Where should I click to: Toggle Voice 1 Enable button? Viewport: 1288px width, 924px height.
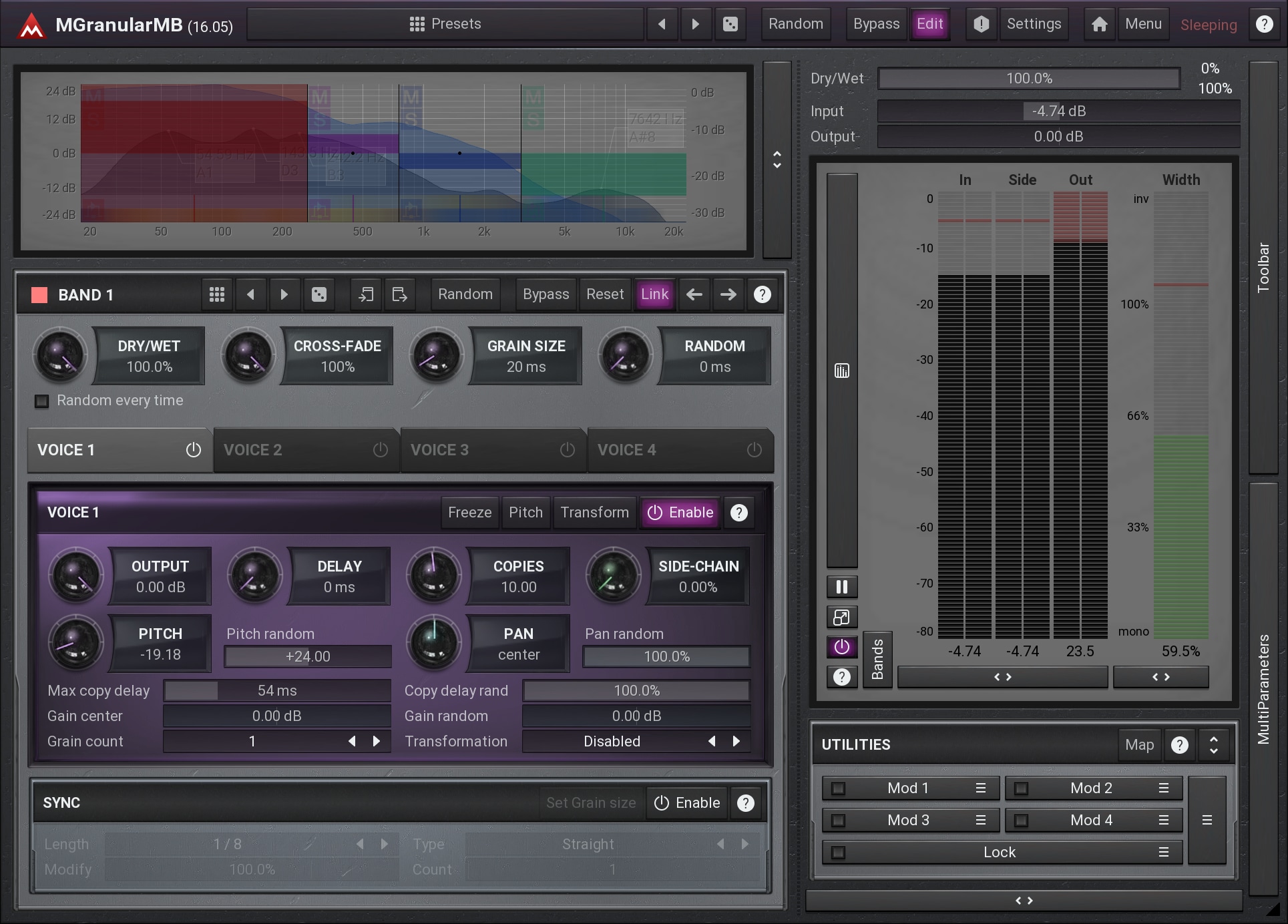click(680, 513)
